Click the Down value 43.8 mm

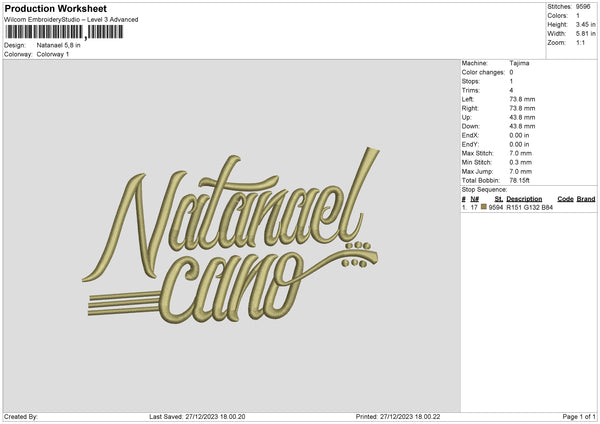522,126
